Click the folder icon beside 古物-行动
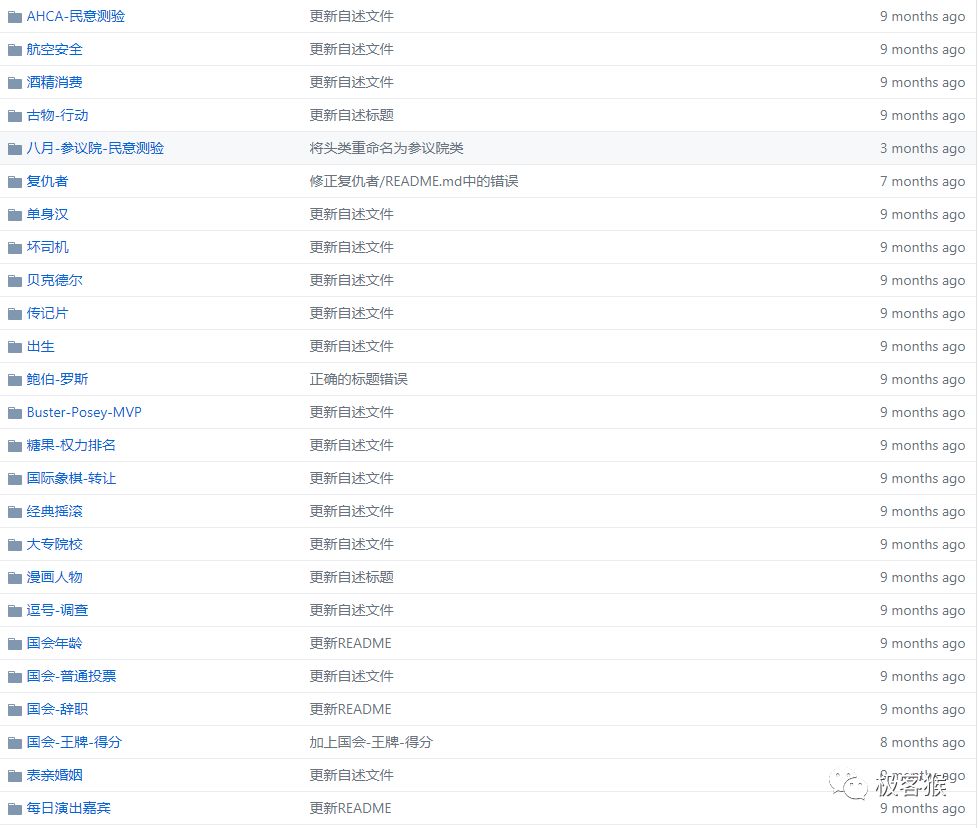 [x=15, y=116]
